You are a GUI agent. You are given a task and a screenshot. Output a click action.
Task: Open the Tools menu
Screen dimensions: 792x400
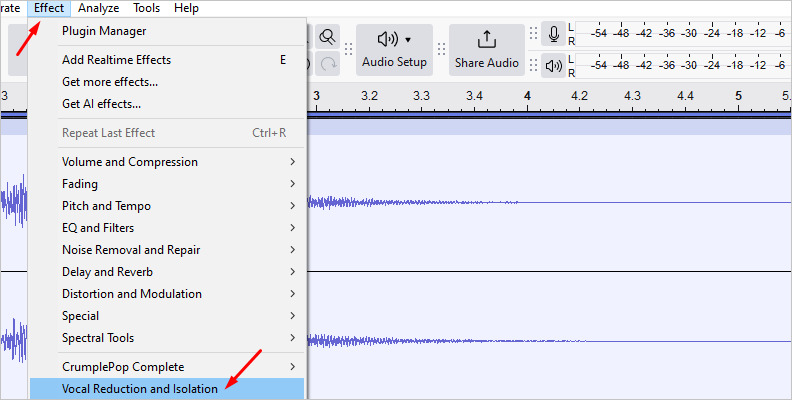pos(146,8)
